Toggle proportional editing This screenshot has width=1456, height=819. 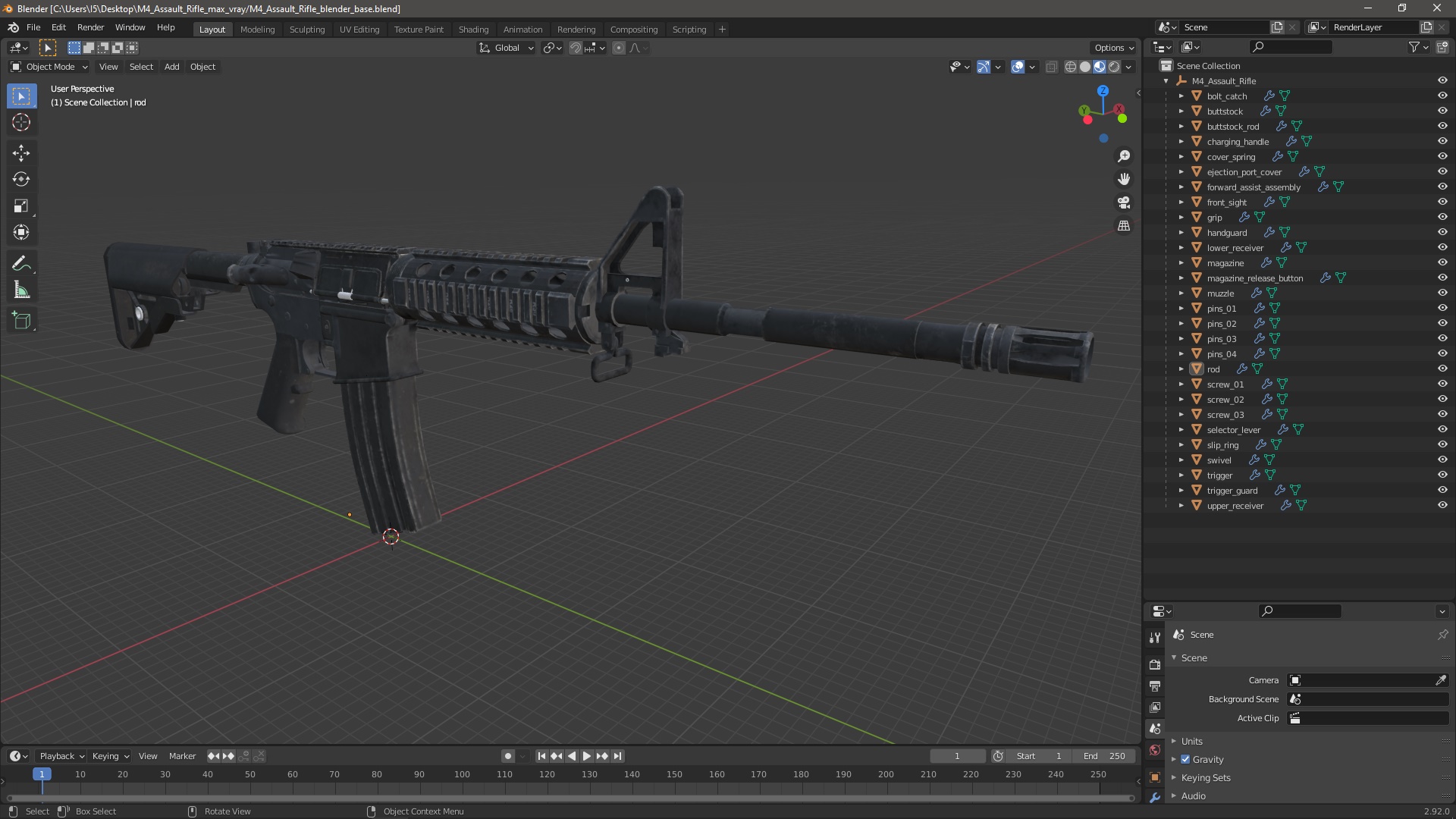619,48
